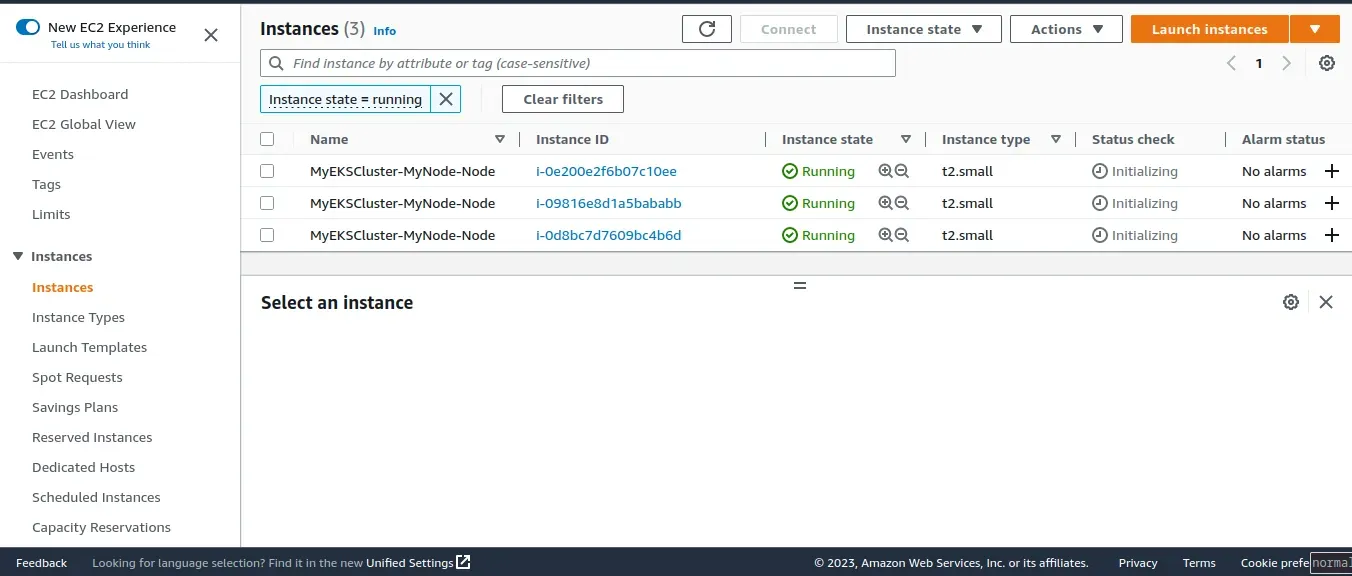Click zoom-out filter icon for instance i-09816e8d1a5bababb
The width and height of the screenshot is (1352, 576).
(x=902, y=203)
